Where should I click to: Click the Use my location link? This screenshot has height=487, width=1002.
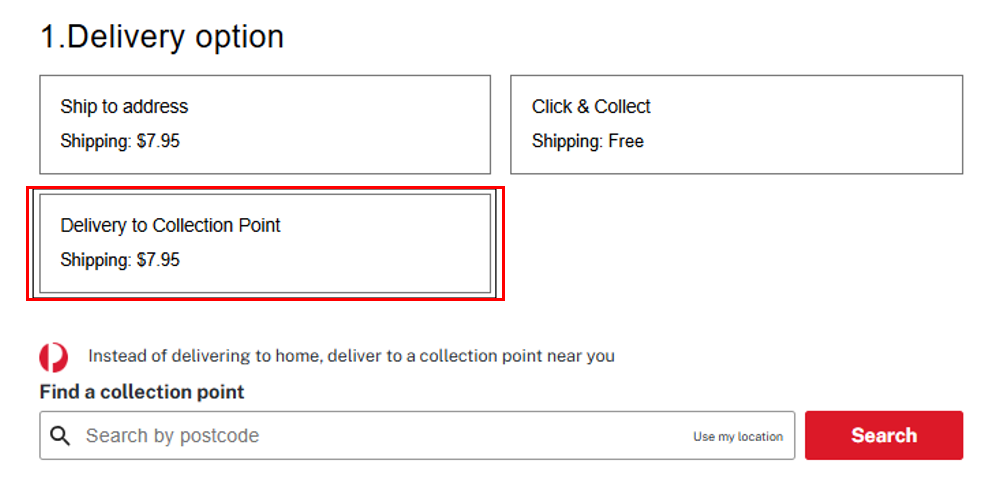click(x=738, y=437)
